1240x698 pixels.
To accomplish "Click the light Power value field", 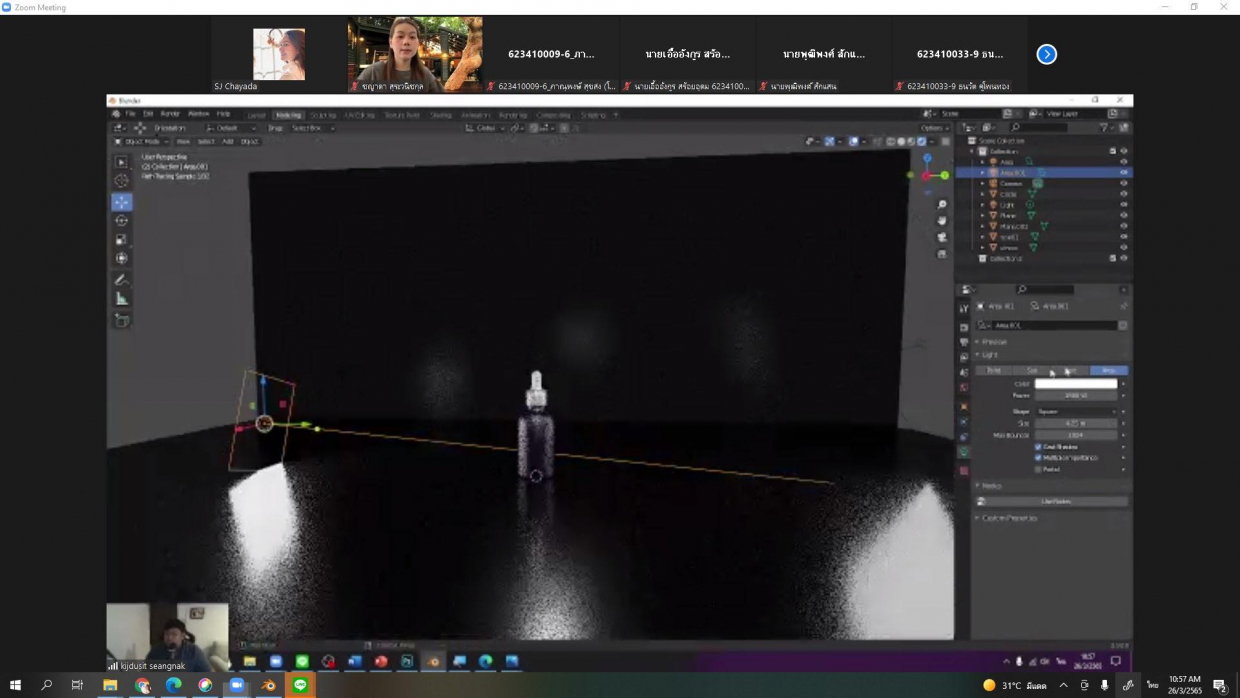I will 1076,396.
